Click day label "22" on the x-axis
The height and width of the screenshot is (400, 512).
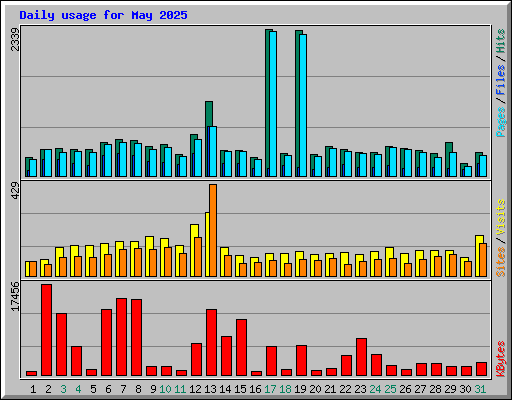345,389
